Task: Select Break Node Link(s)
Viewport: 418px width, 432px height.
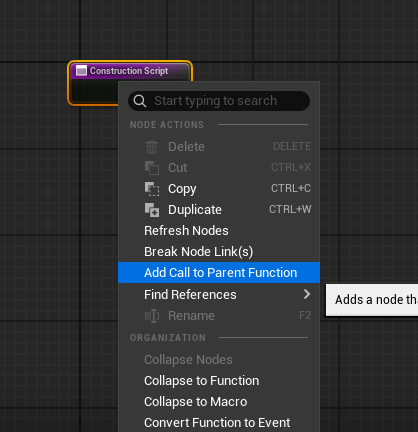Action: [219, 252]
